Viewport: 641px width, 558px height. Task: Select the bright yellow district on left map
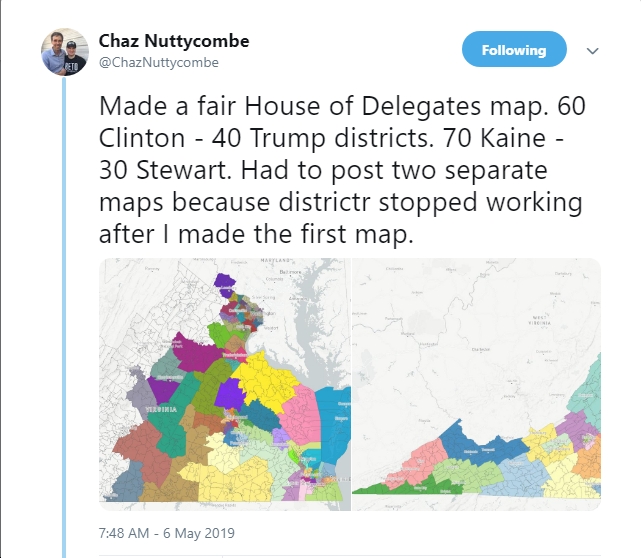click(x=264, y=380)
